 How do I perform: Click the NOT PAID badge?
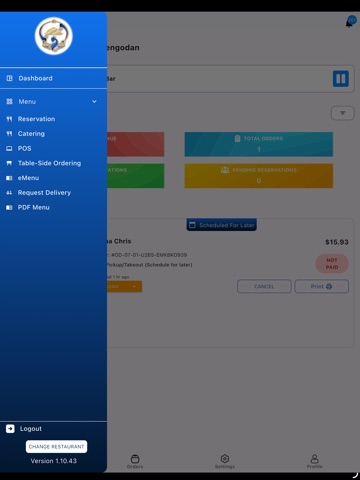(x=332, y=264)
